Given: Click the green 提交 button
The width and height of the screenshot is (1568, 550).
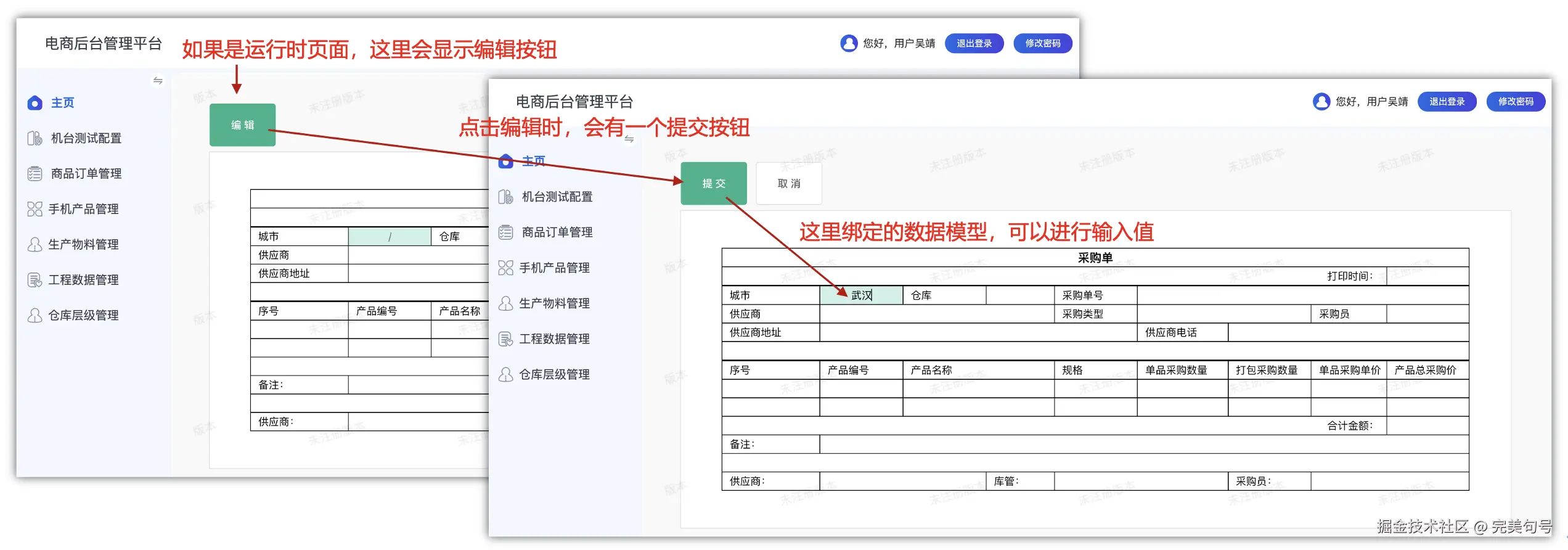Looking at the screenshot, I should 714,183.
